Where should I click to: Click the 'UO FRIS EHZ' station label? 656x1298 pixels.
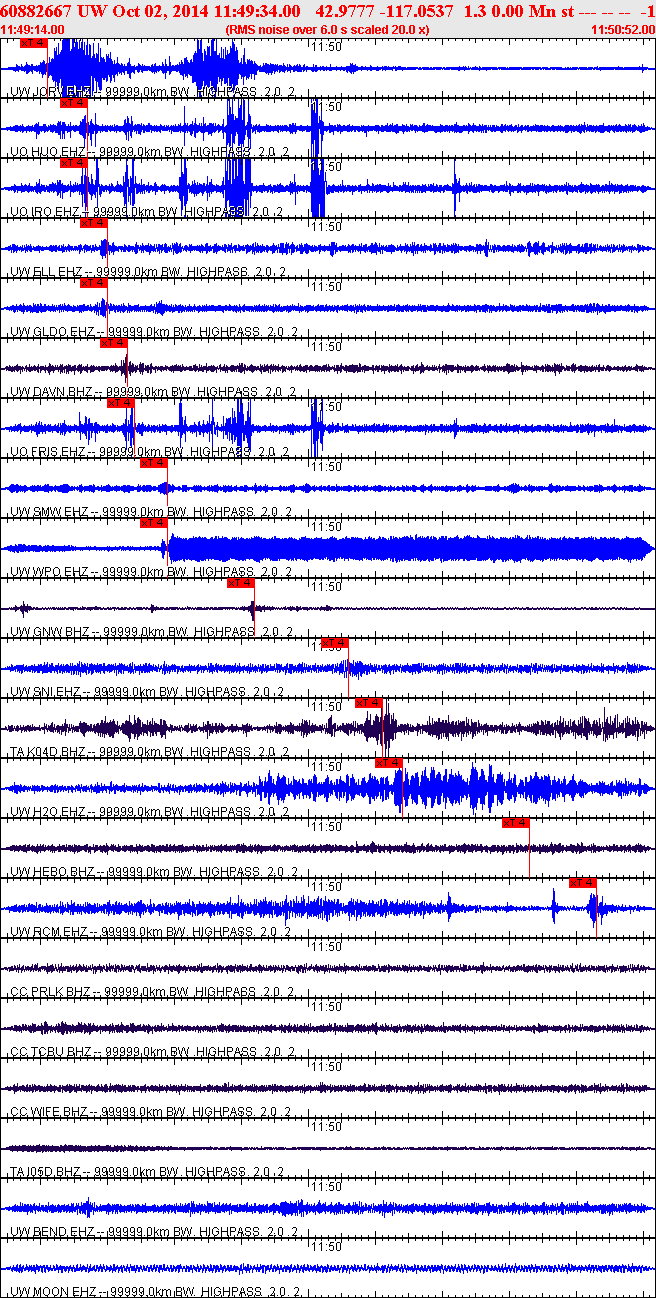coord(47,451)
